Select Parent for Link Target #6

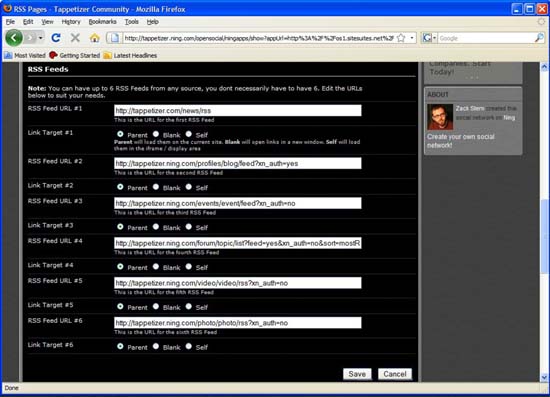(x=120, y=346)
